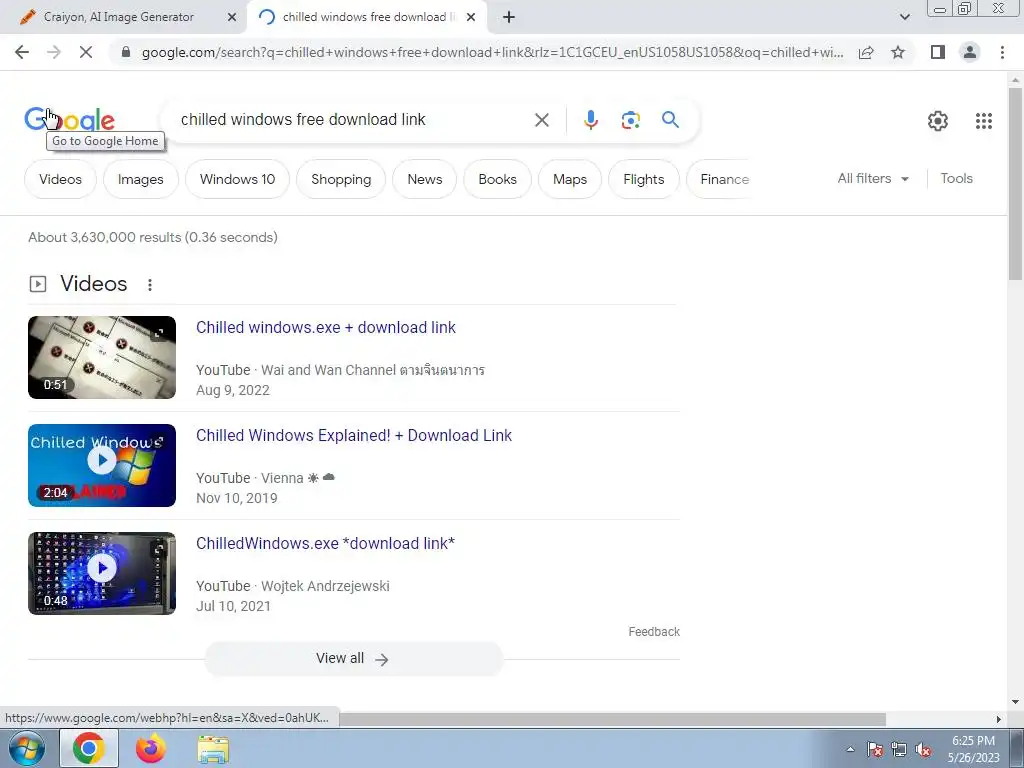
Task: Select the News filter chip
Action: click(424, 179)
